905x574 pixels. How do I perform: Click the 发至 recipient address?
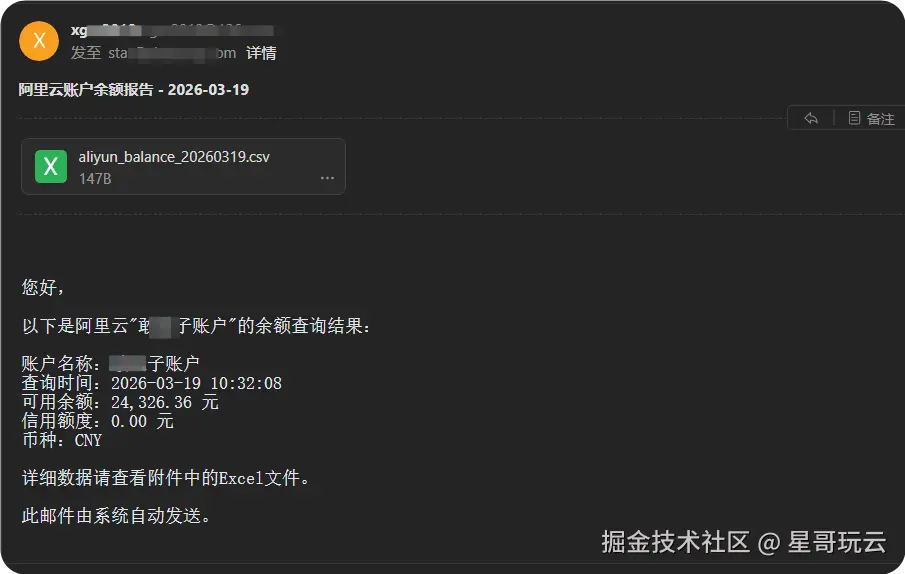(172, 53)
